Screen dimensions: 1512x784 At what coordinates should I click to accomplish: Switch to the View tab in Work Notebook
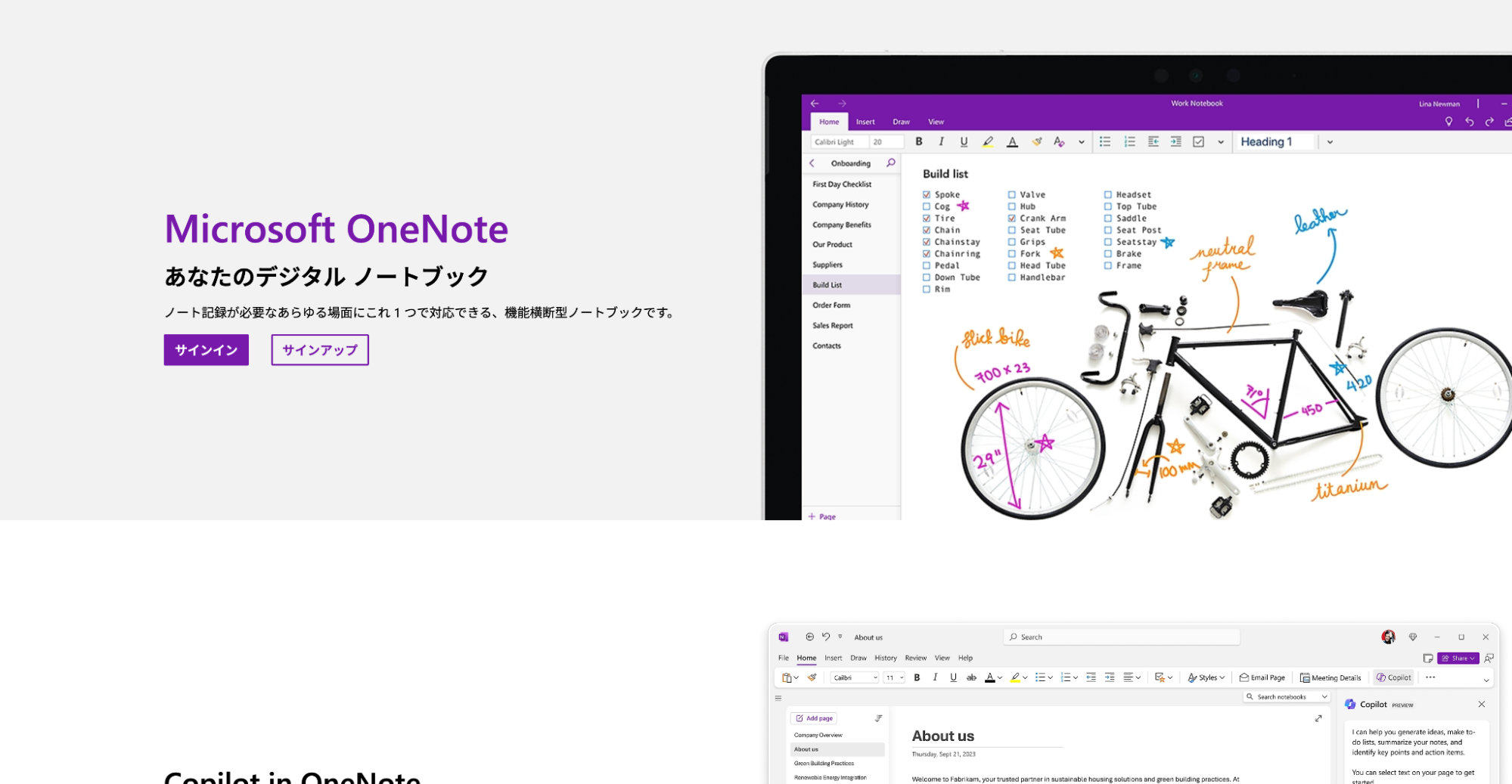click(936, 122)
